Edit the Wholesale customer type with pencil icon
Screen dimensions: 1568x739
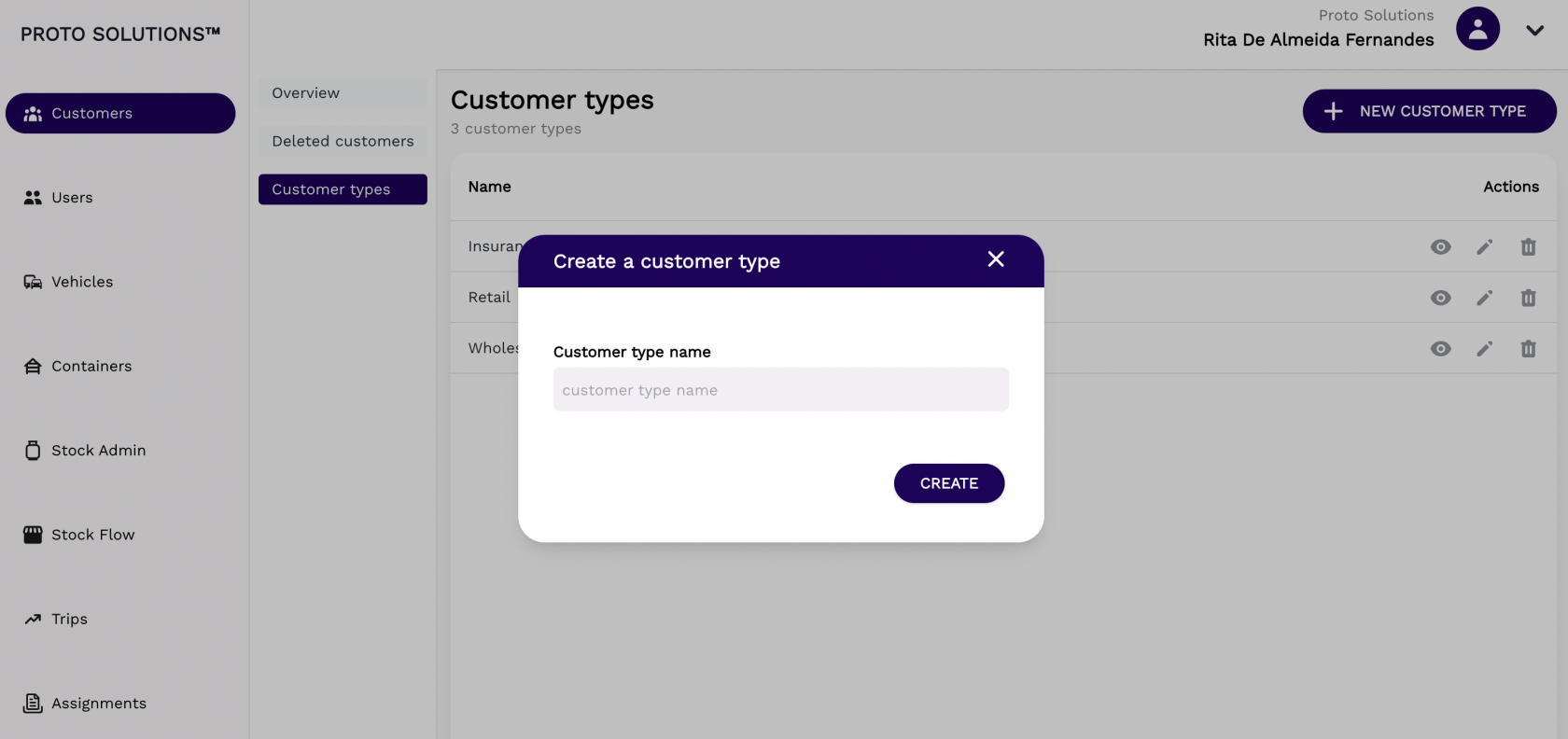point(1485,349)
